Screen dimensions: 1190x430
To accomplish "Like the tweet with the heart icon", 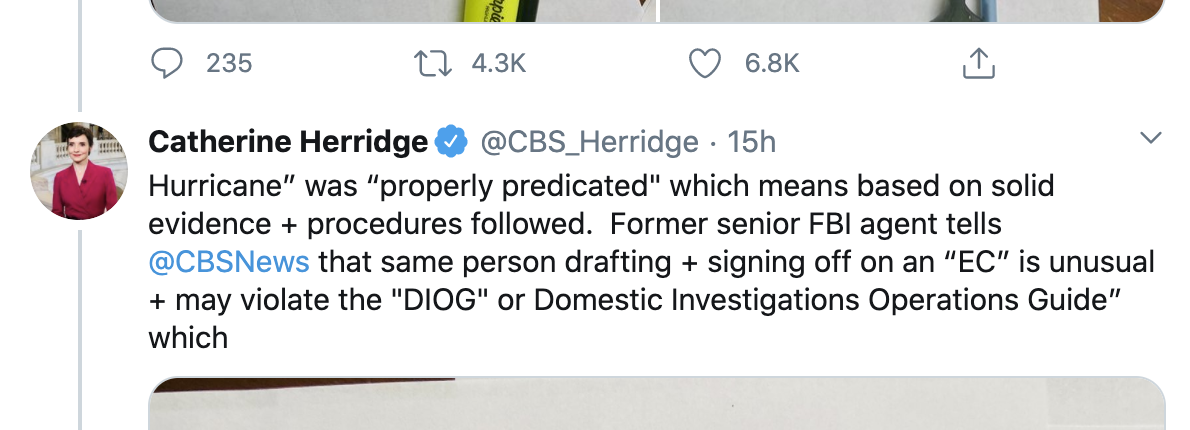I will click(x=704, y=64).
